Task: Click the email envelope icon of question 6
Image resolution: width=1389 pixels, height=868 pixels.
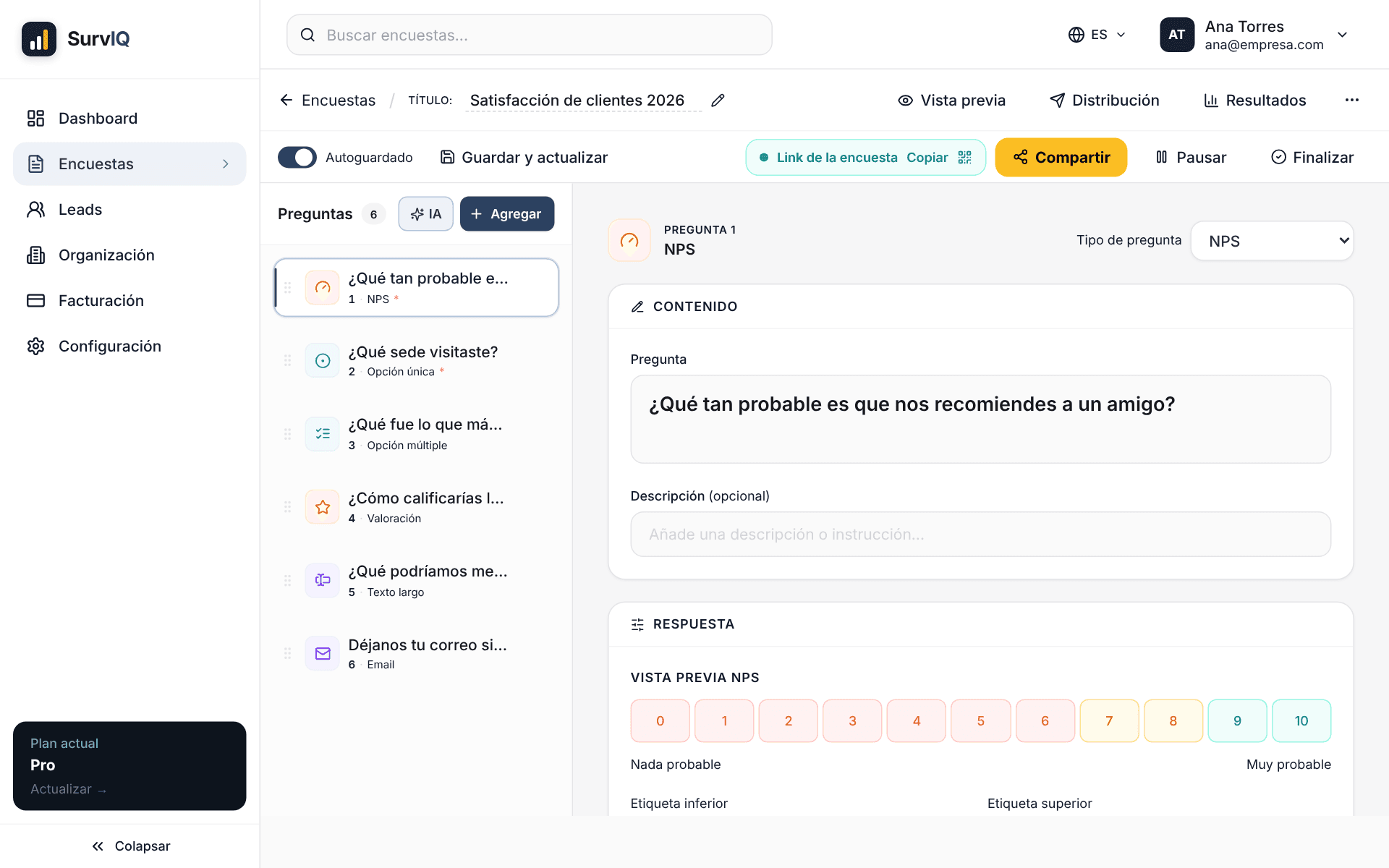Action: (323, 653)
